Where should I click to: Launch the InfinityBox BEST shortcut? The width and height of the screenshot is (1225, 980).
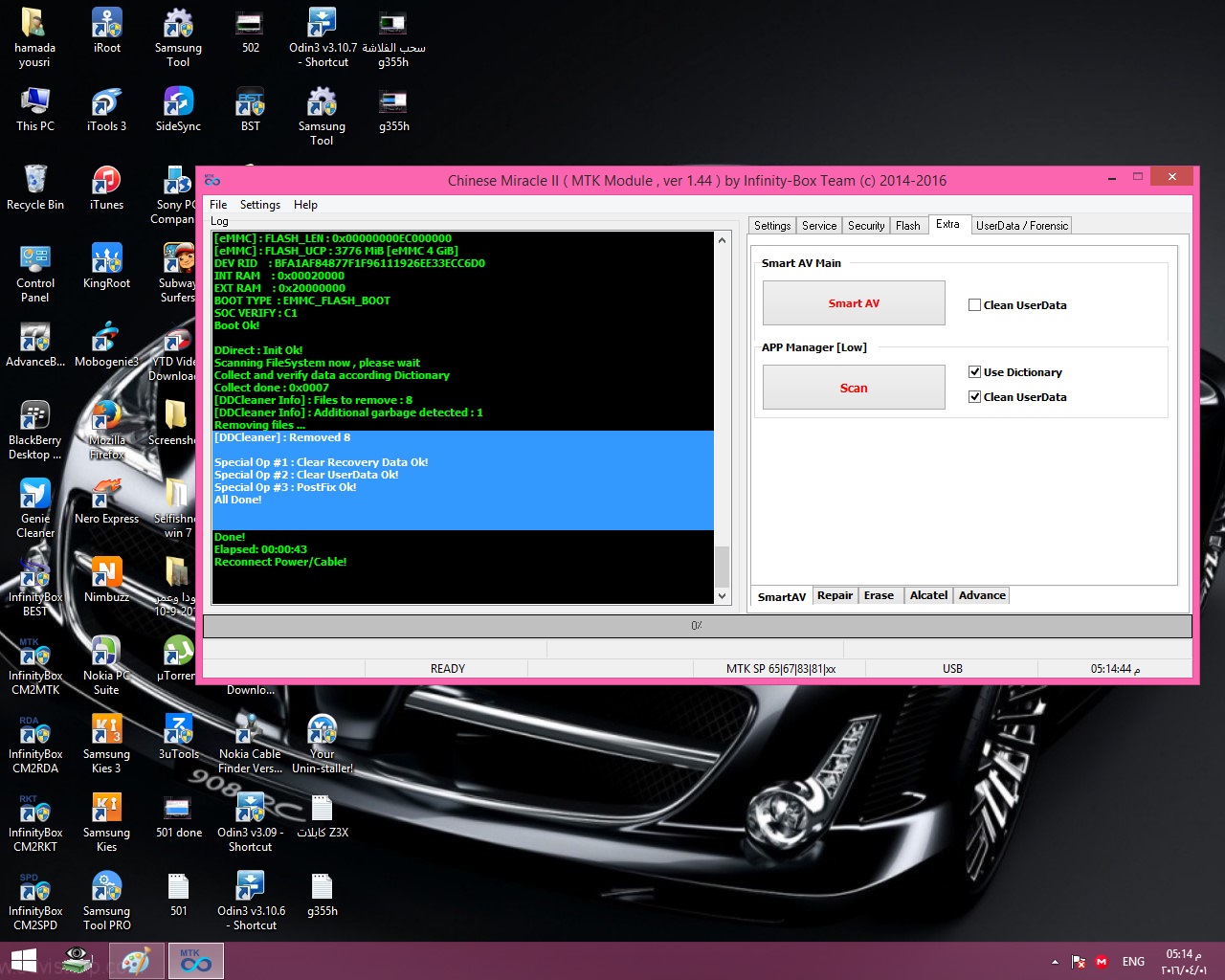click(35, 588)
